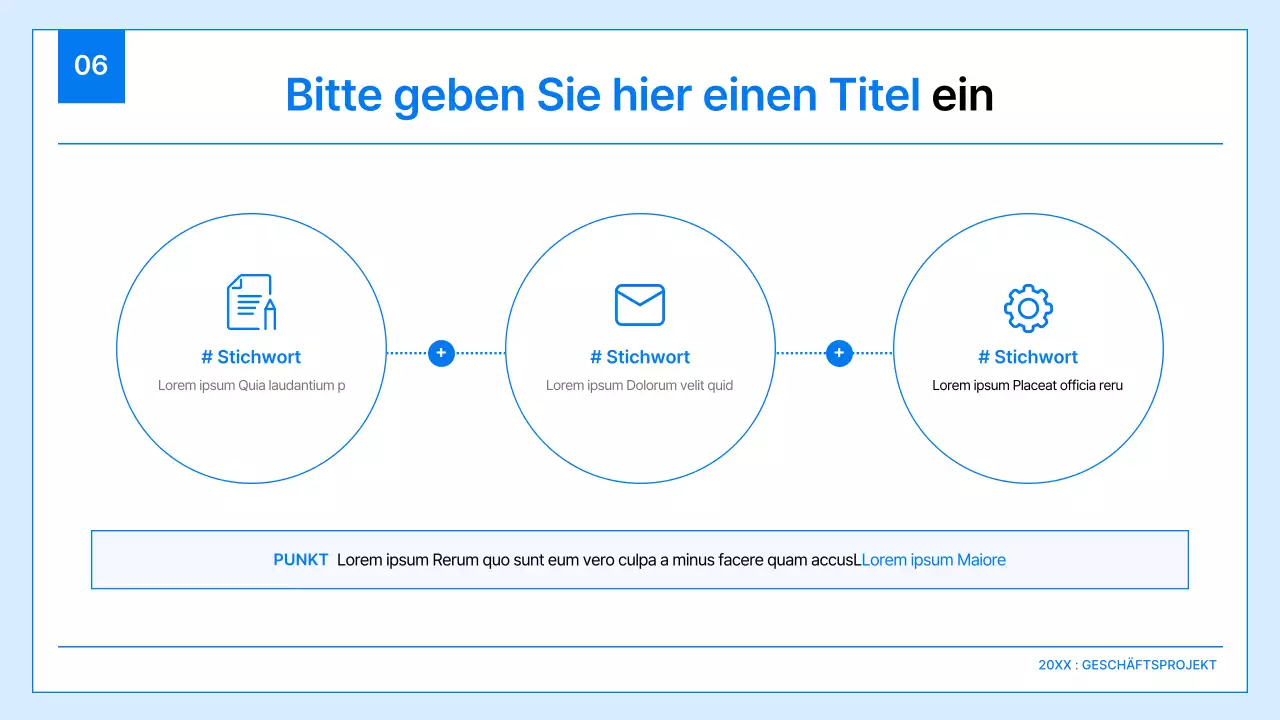Select the middle # Stichwort heading
The height and width of the screenshot is (720, 1280).
[639, 357]
